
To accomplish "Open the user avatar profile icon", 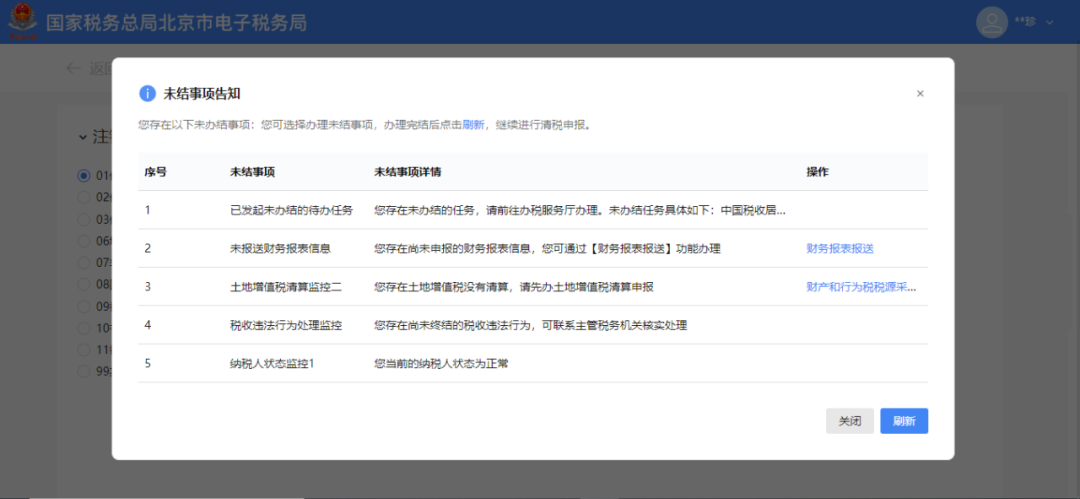I will [991, 22].
